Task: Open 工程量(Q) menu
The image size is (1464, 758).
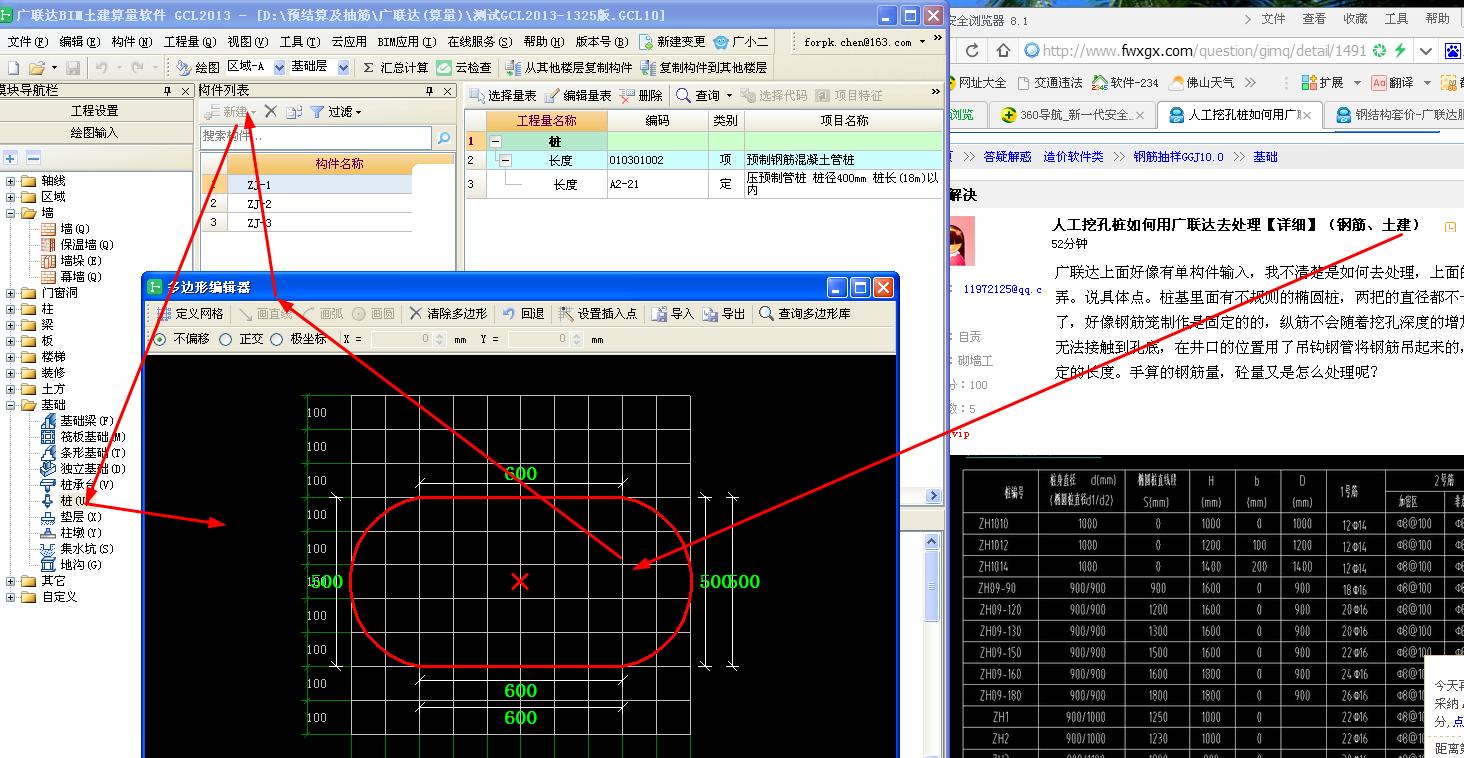Action: [x=189, y=42]
